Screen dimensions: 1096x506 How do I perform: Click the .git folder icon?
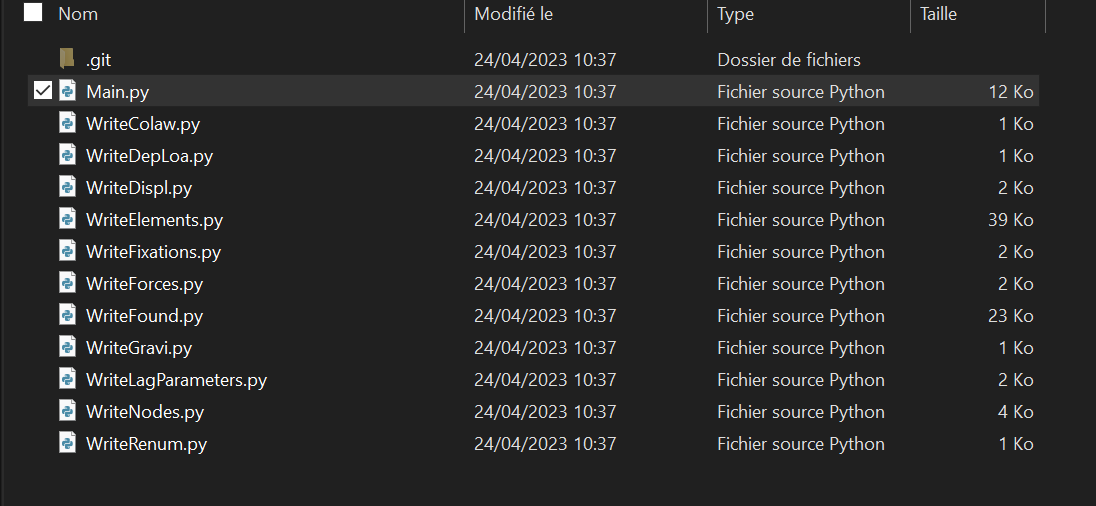pyautogui.click(x=67, y=59)
